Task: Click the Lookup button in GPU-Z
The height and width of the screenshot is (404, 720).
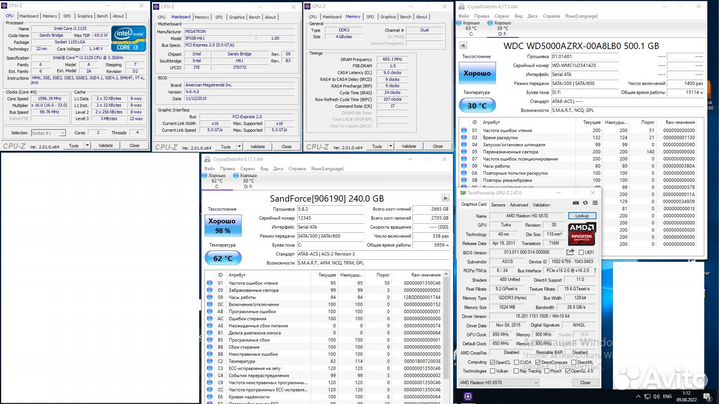Action: (x=582, y=215)
